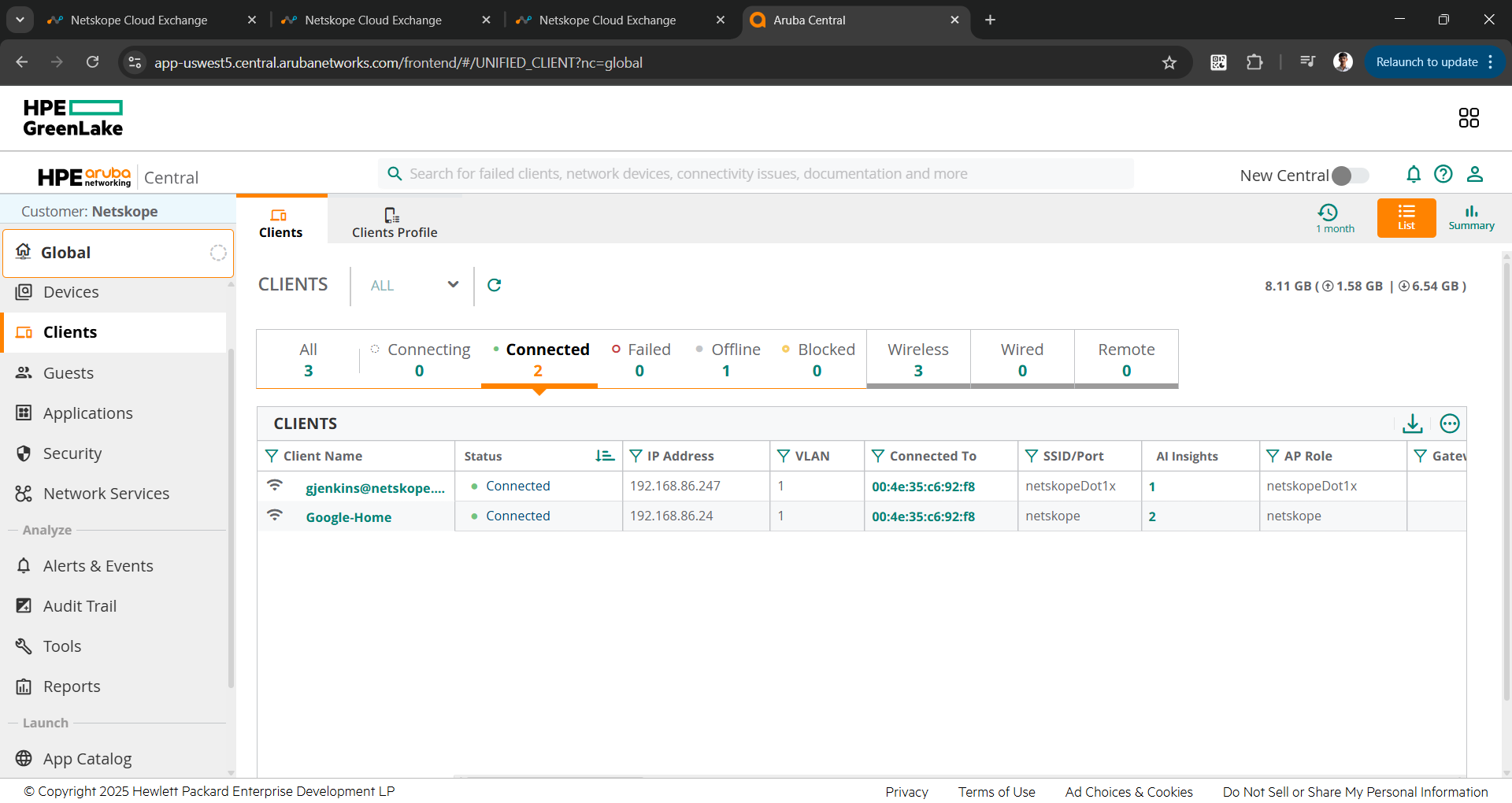Viewport: 1512px width, 803px height.
Task: Open Guests in the sidebar
Action: tap(69, 373)
